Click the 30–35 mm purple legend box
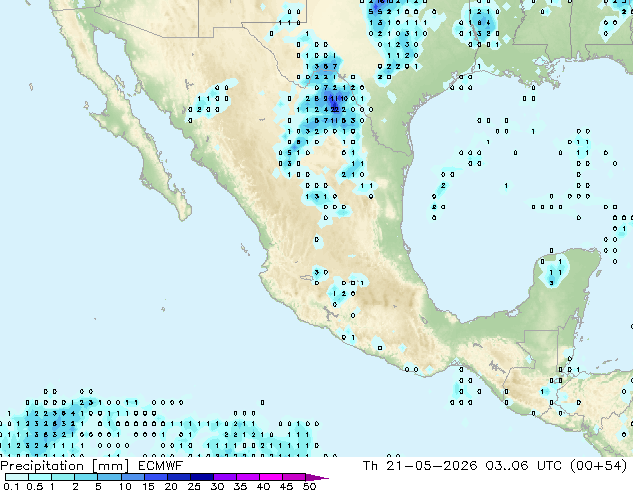Screen dimensions: 634x490 click(225, 477)
